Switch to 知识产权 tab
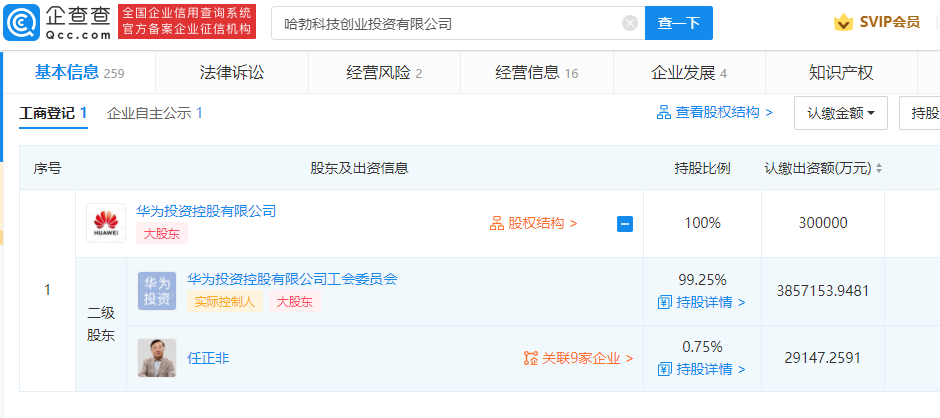This screenshot has height=418, width=940. [x=841, y=73]
